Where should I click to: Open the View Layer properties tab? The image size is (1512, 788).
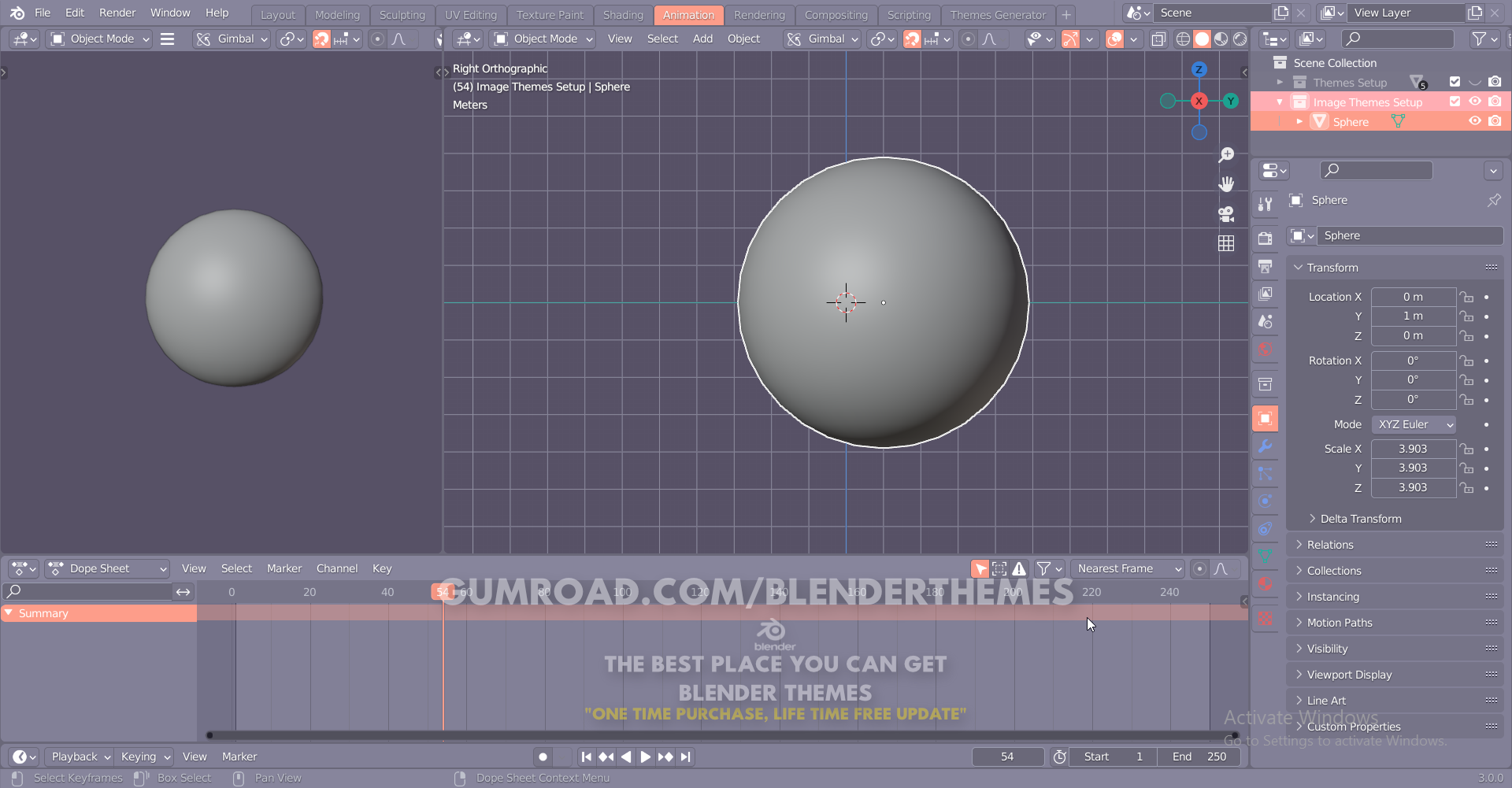[1266, 294]
